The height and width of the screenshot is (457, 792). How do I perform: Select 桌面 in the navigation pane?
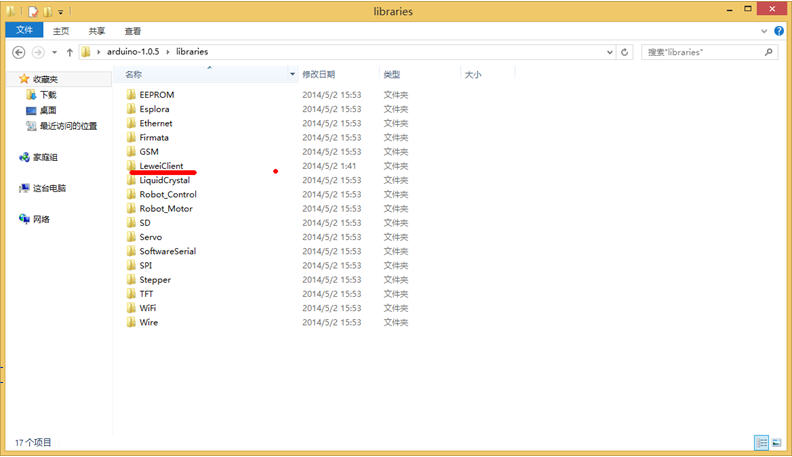click(48, 111)
